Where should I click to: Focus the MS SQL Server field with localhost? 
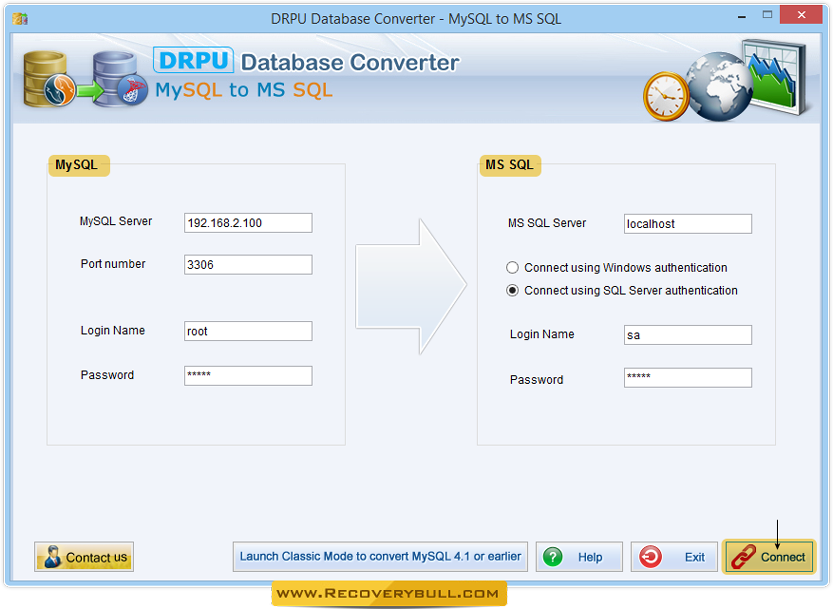(688, 224)
